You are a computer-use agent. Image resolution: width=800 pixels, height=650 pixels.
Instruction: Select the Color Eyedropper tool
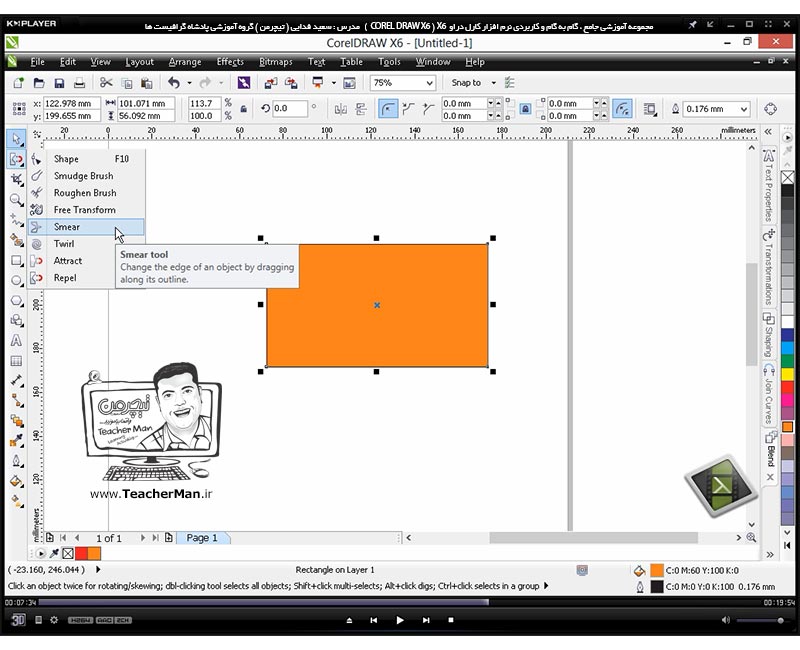(x=16, y=440)
